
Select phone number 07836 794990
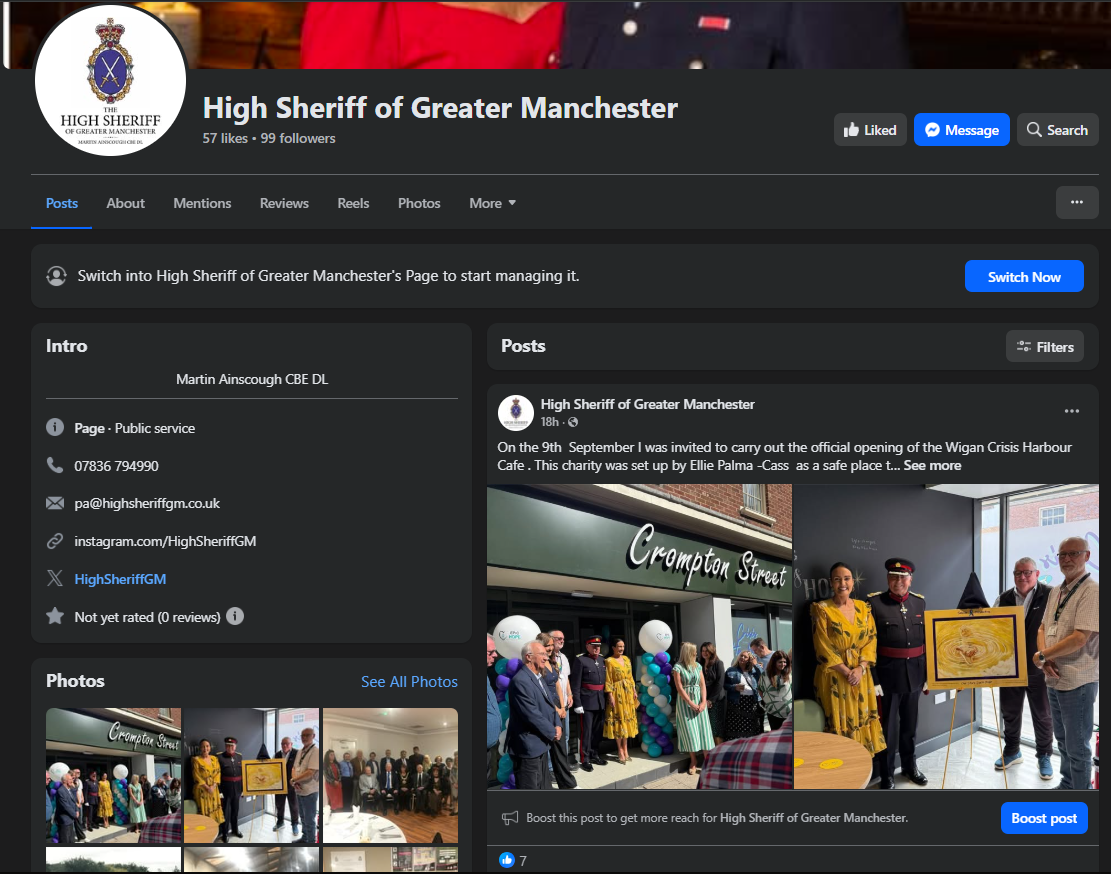click(116, 466)
